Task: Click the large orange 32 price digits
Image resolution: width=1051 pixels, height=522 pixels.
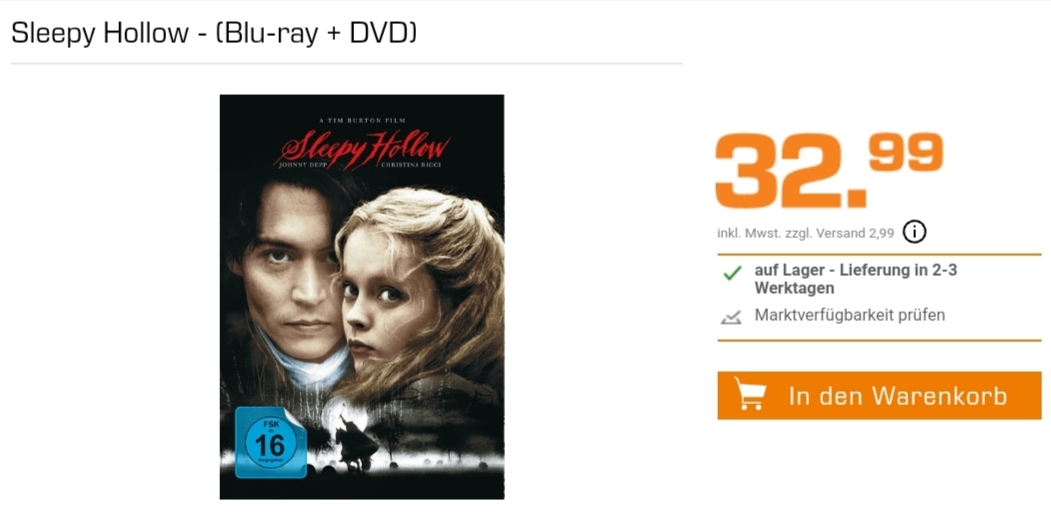Action: click(790, 172)
